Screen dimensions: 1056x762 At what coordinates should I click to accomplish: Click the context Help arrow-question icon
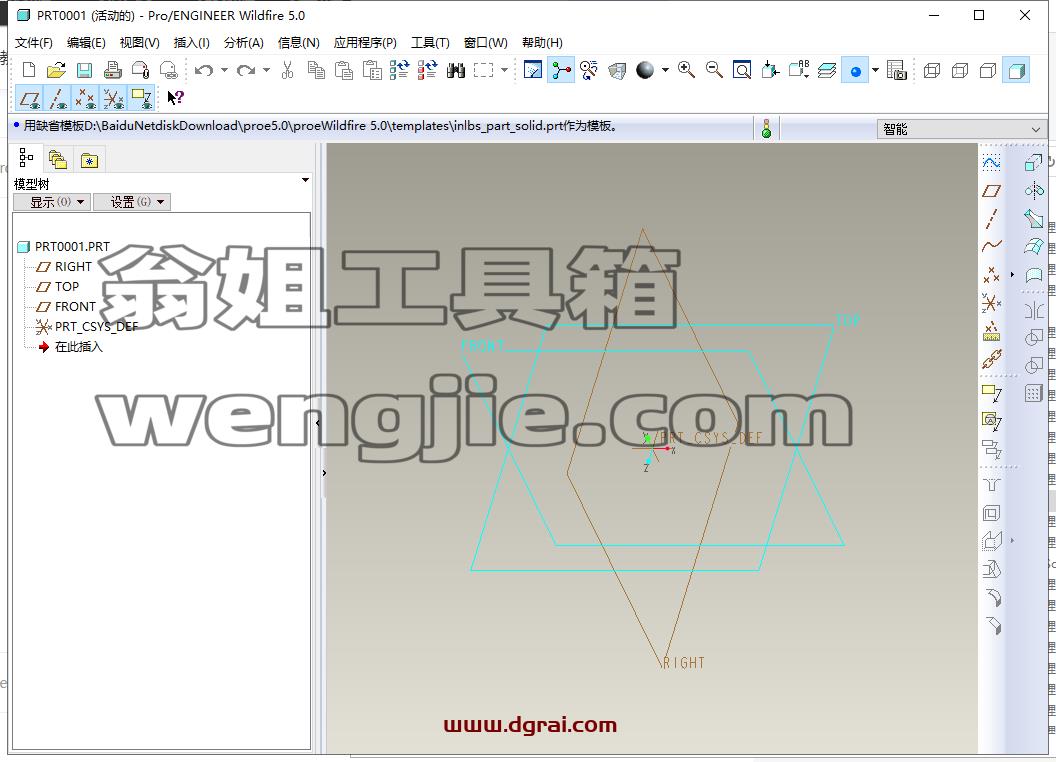tap(175, 98)
